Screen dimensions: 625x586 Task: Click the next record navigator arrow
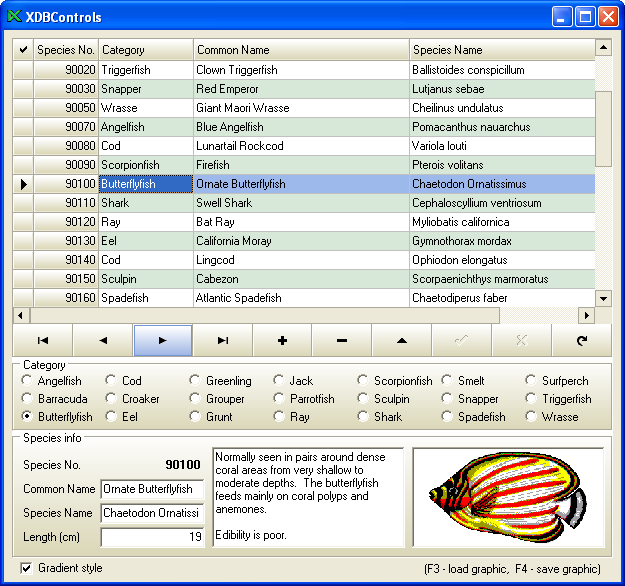(x=162, y=341)
